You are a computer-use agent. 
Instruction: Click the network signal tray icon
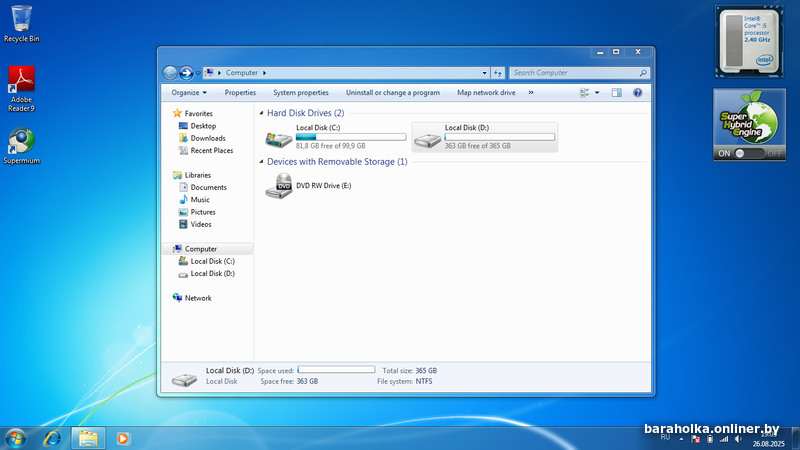pos(724,439)
